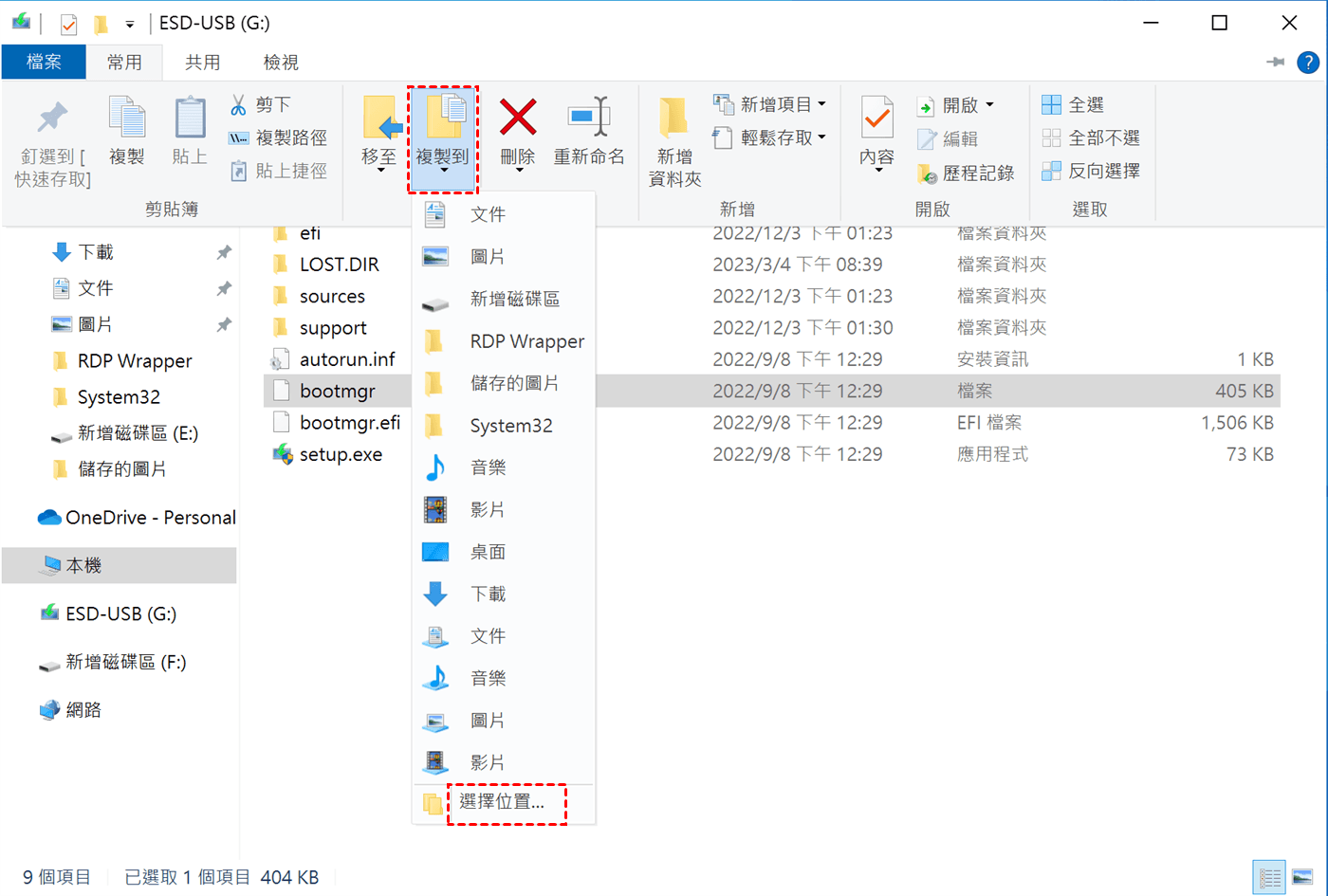Viewport: 1328px width, 896px height.
Task: Choose 選擇位置... in the copy-to menu
Action: coord(504,803)
